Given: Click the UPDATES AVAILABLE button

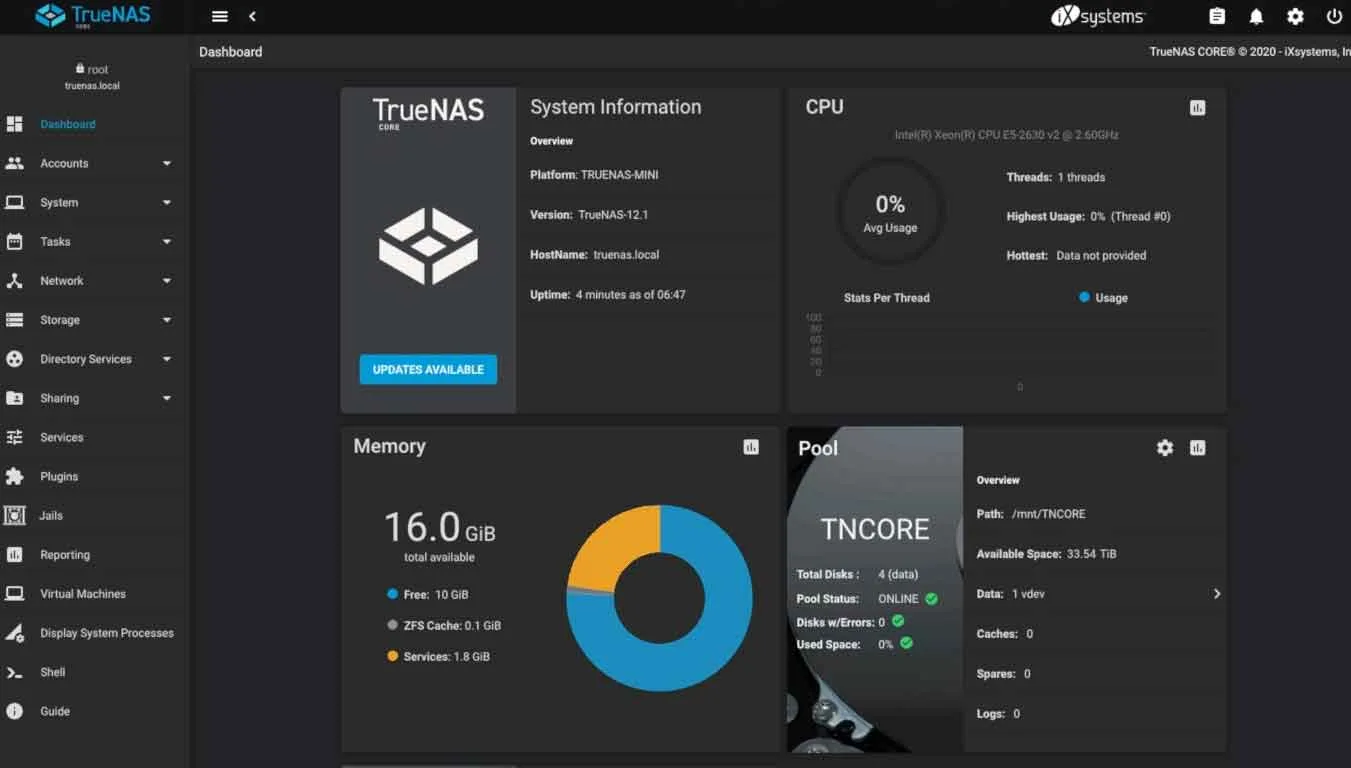Looking at the screenshot, I should pyautogui.click(x=428, y=369).
